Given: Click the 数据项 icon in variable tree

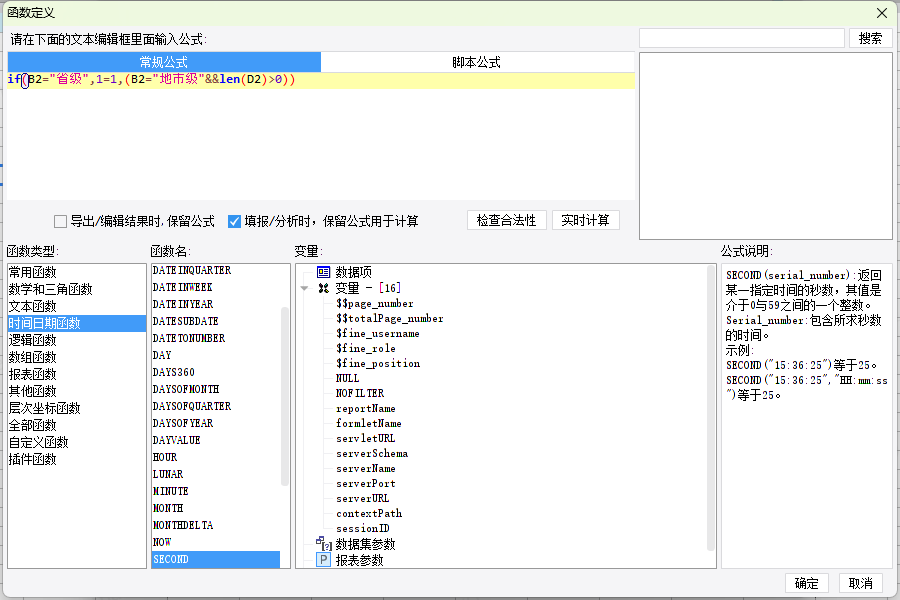Looking at the screenshot, I should tap(324, 272).
